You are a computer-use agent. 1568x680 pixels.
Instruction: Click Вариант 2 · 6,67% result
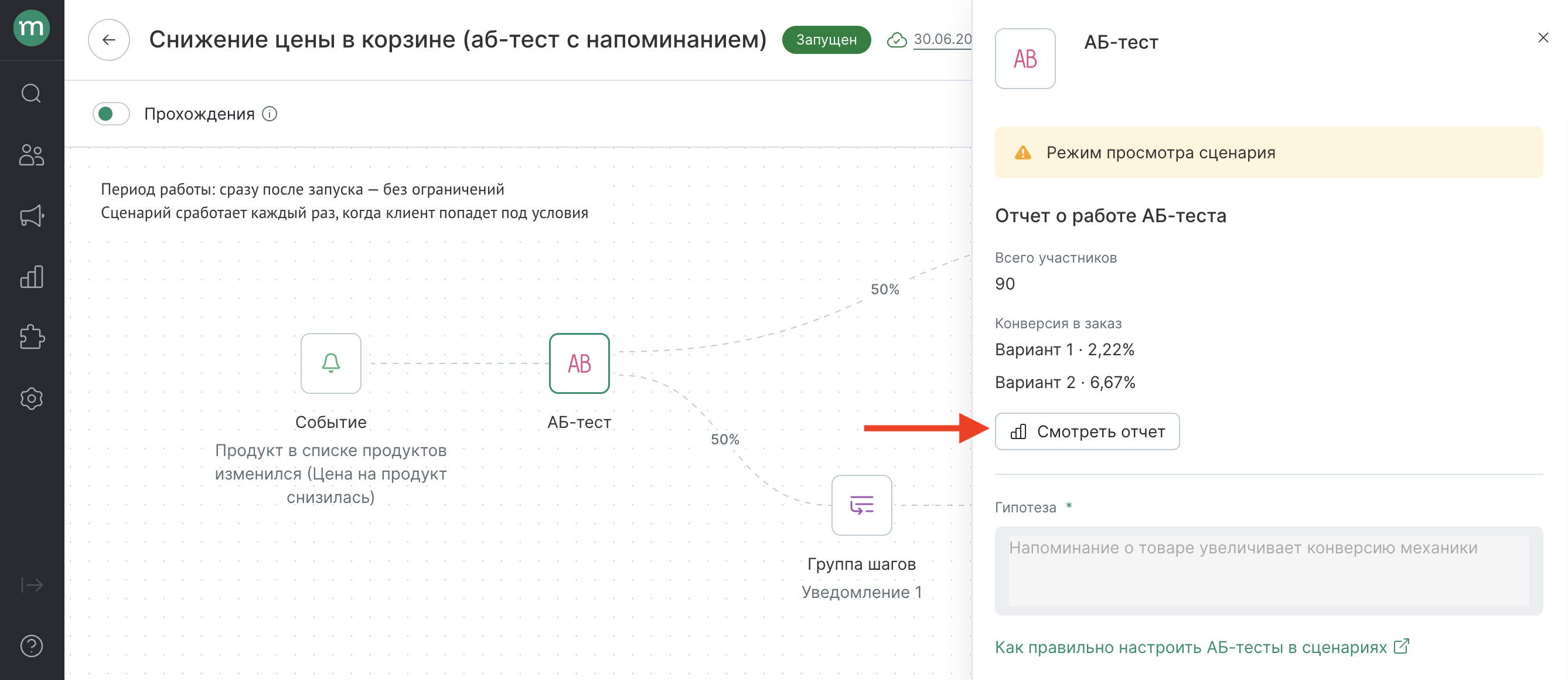1065,382
